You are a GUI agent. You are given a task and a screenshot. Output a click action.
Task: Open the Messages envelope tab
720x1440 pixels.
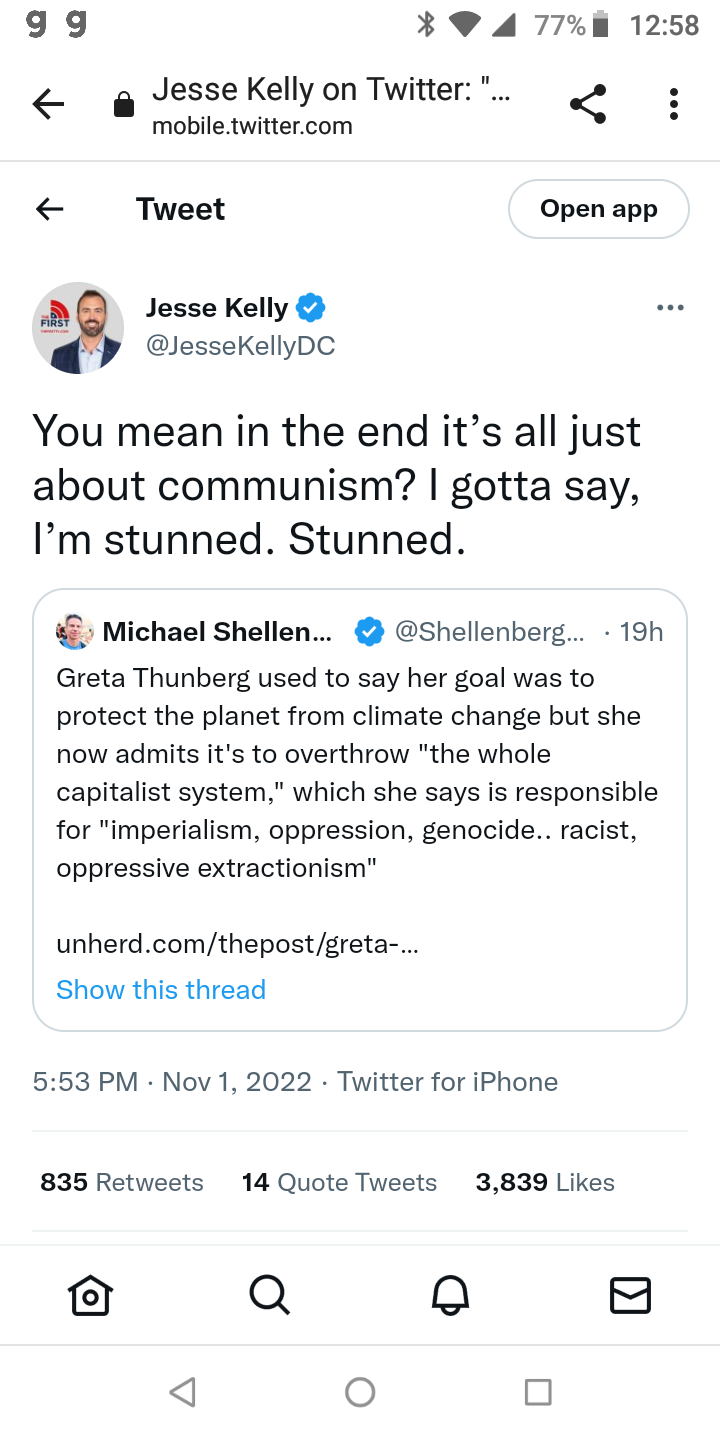coord(630,1295)
